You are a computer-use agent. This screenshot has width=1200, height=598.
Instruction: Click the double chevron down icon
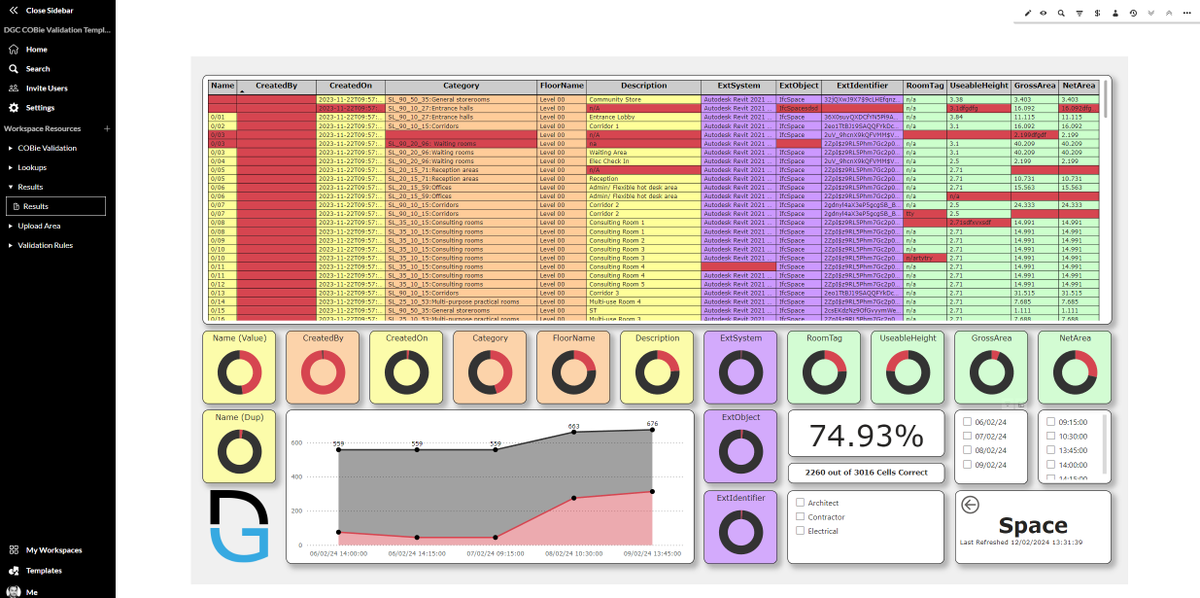(x=1151, y=13)
